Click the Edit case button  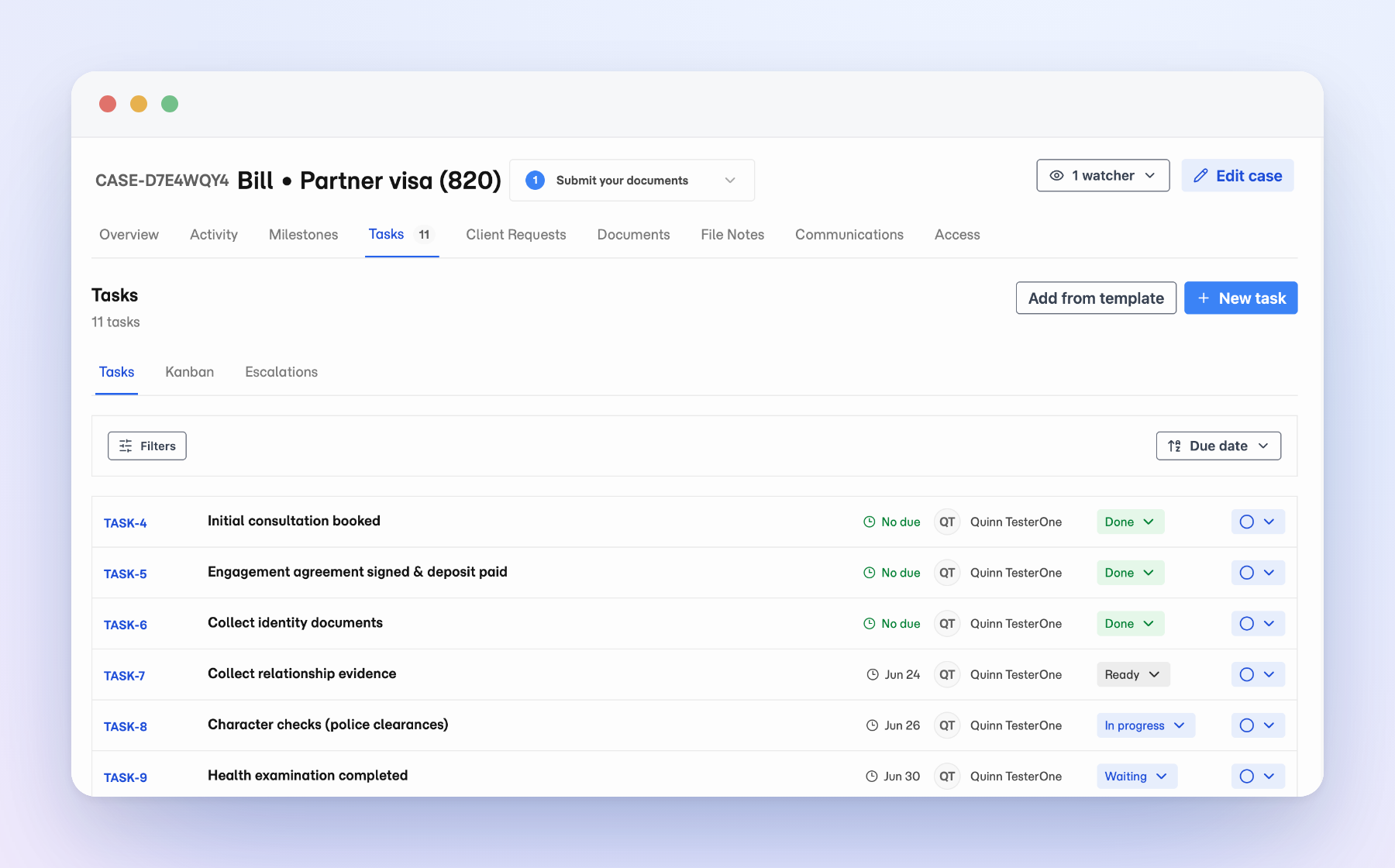(1238, 176)
